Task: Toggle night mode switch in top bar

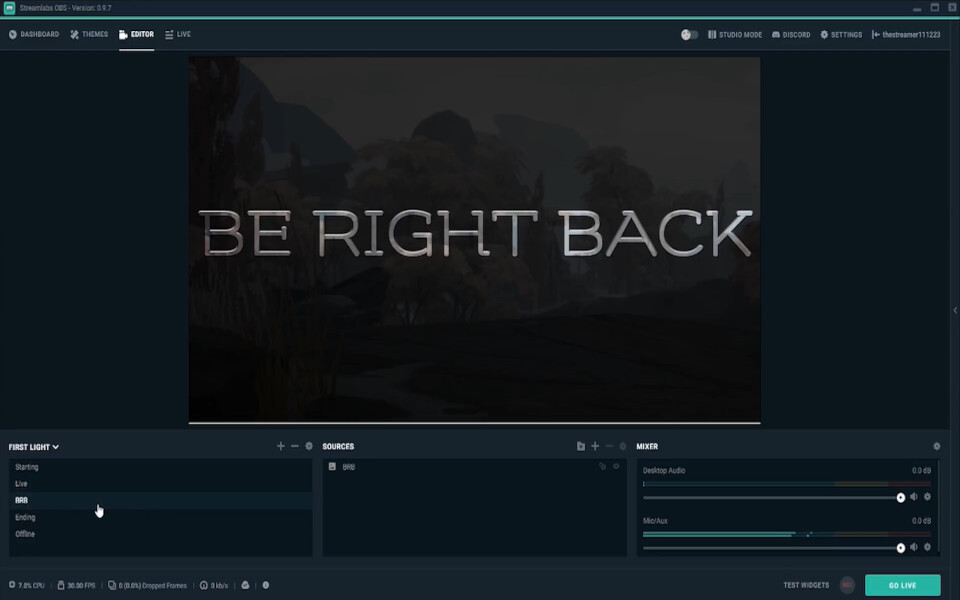Action: coord(689,35)
